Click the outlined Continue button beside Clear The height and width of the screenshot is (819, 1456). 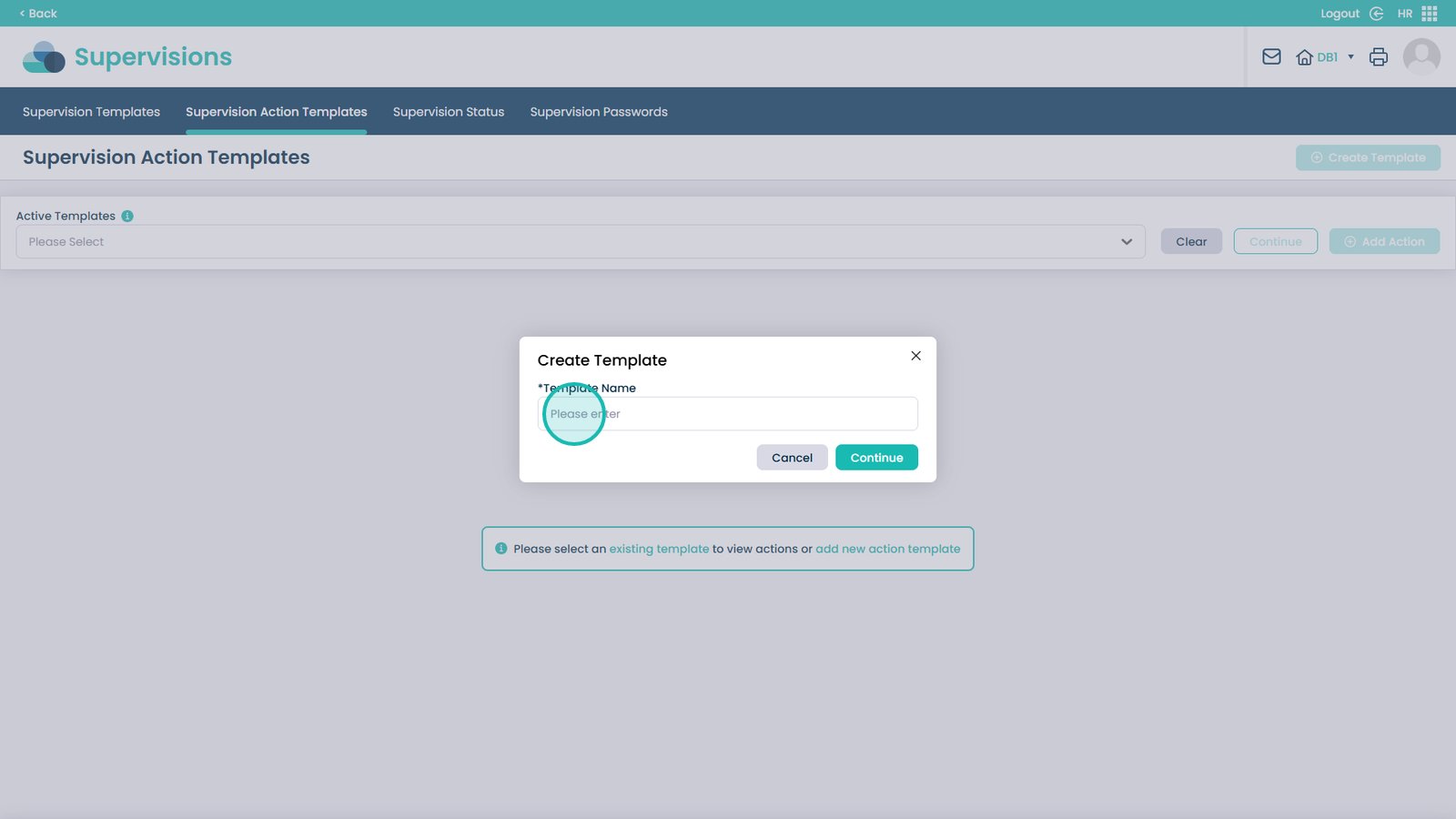point(1275,241)
